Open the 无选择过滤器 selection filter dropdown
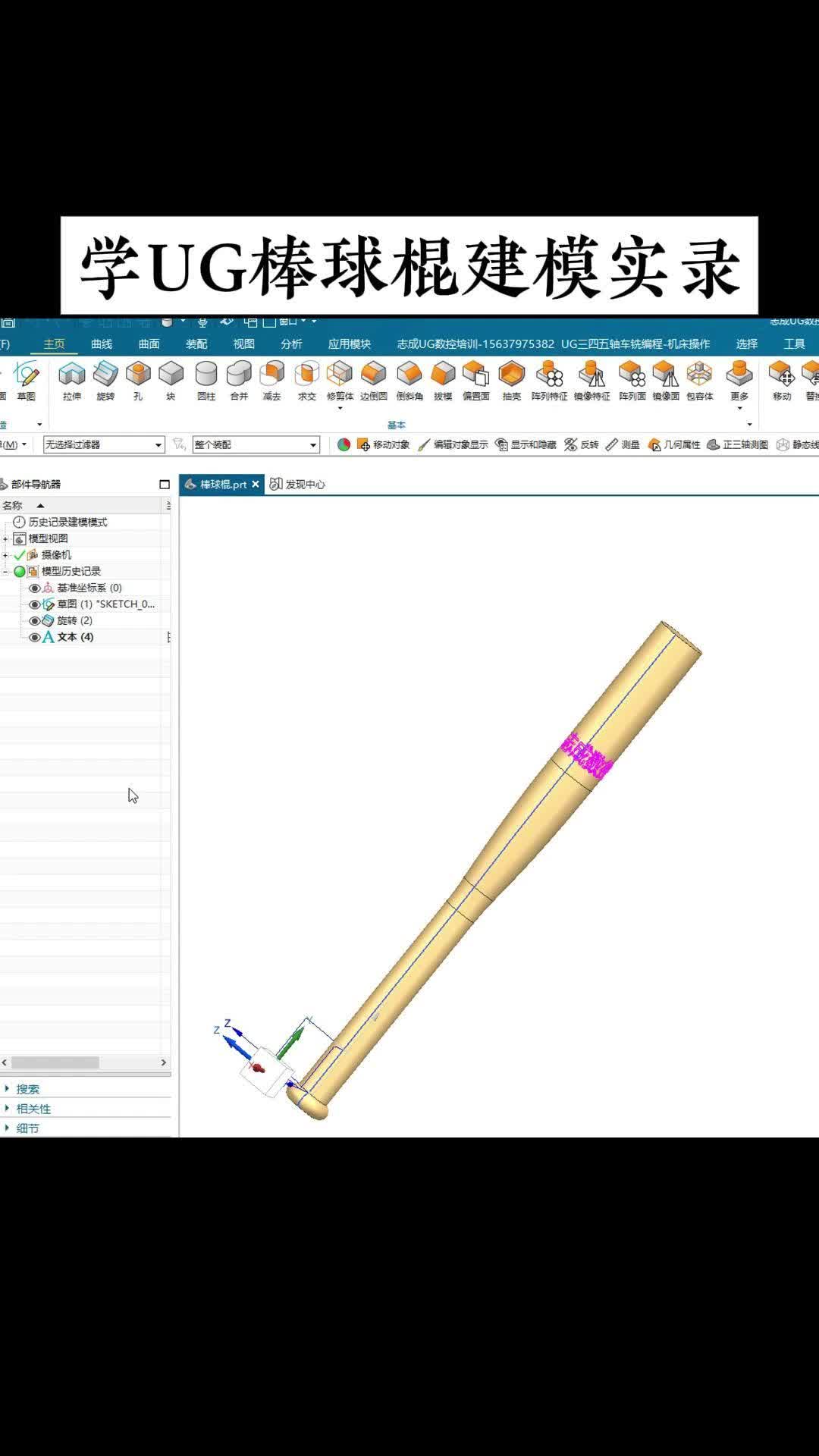819x1456 pixels. point(104,444)
